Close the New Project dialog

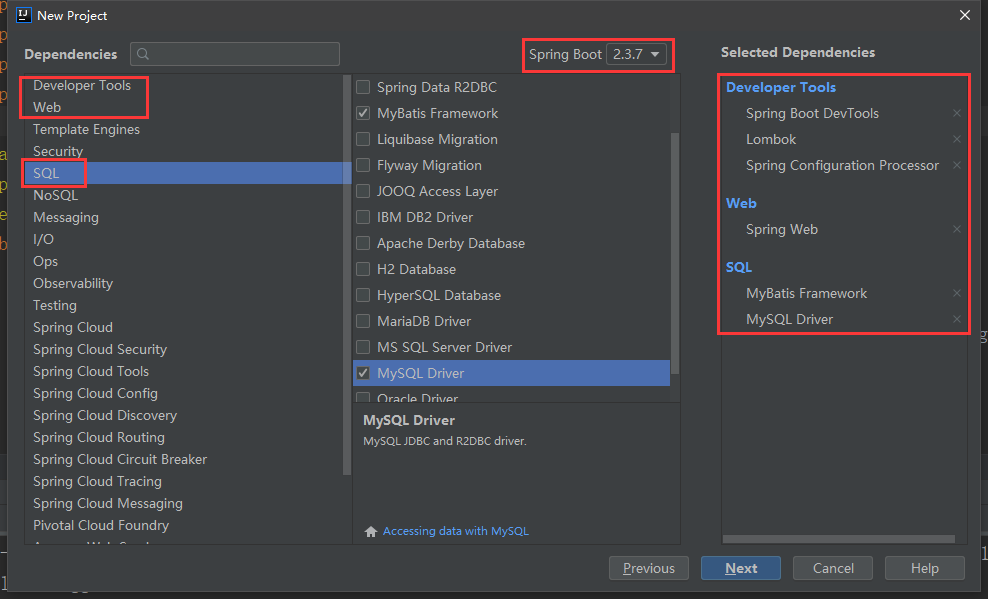965,15
